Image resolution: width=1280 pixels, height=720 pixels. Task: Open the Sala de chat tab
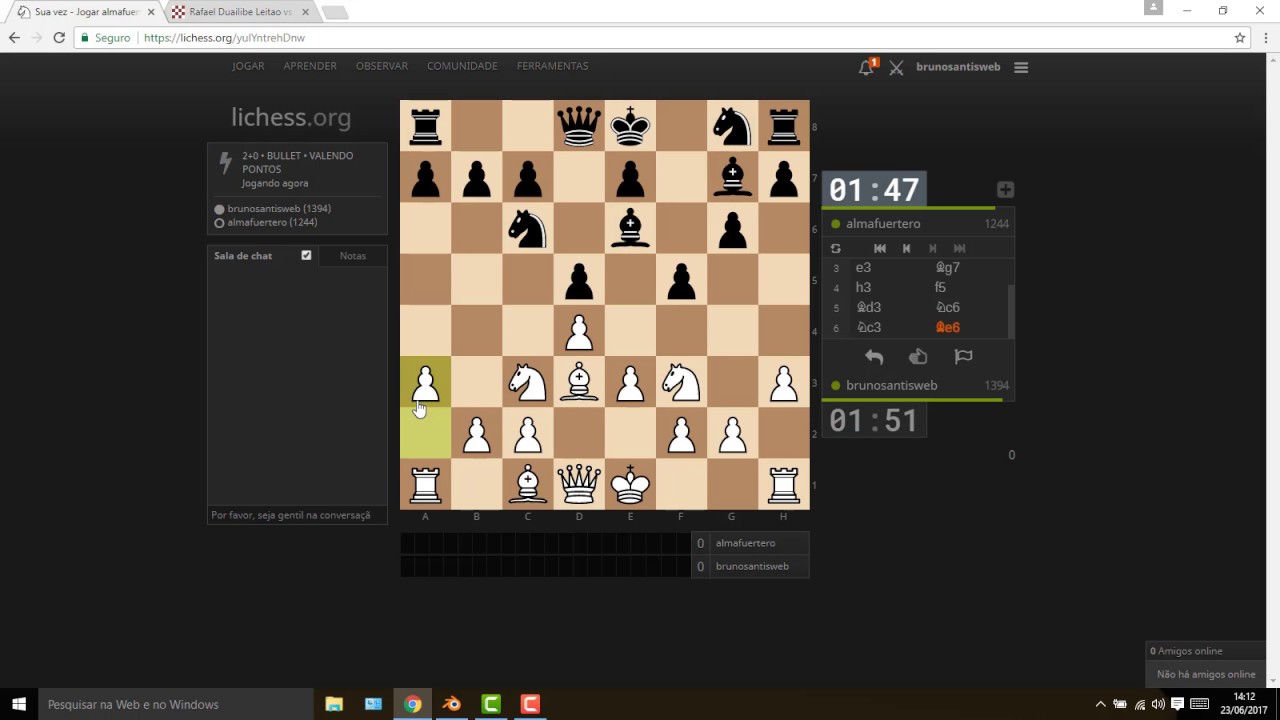(243, 256)
